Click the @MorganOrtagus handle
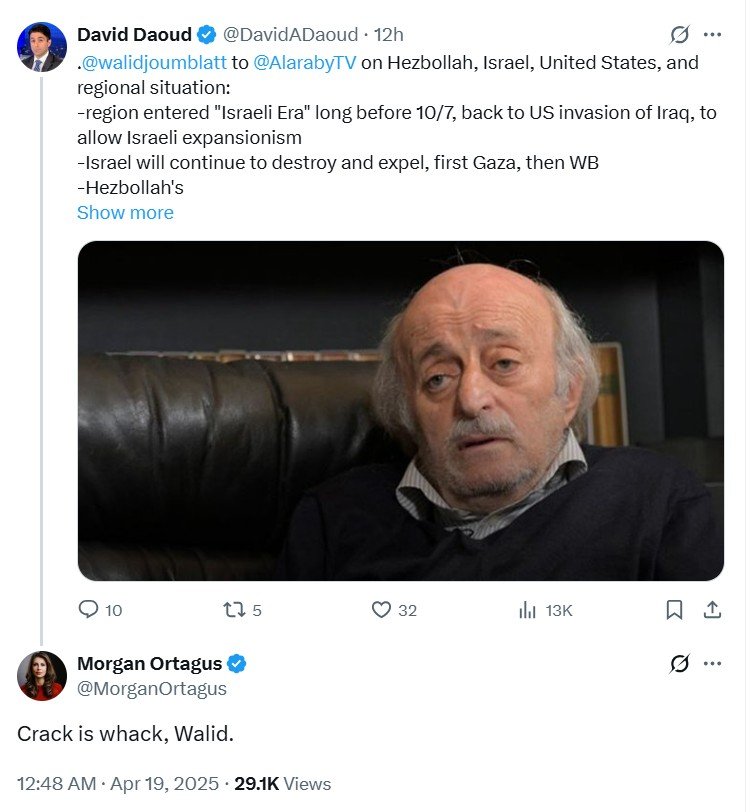The height and width of the screenshot is (812, 750). [x=152, y=689]
